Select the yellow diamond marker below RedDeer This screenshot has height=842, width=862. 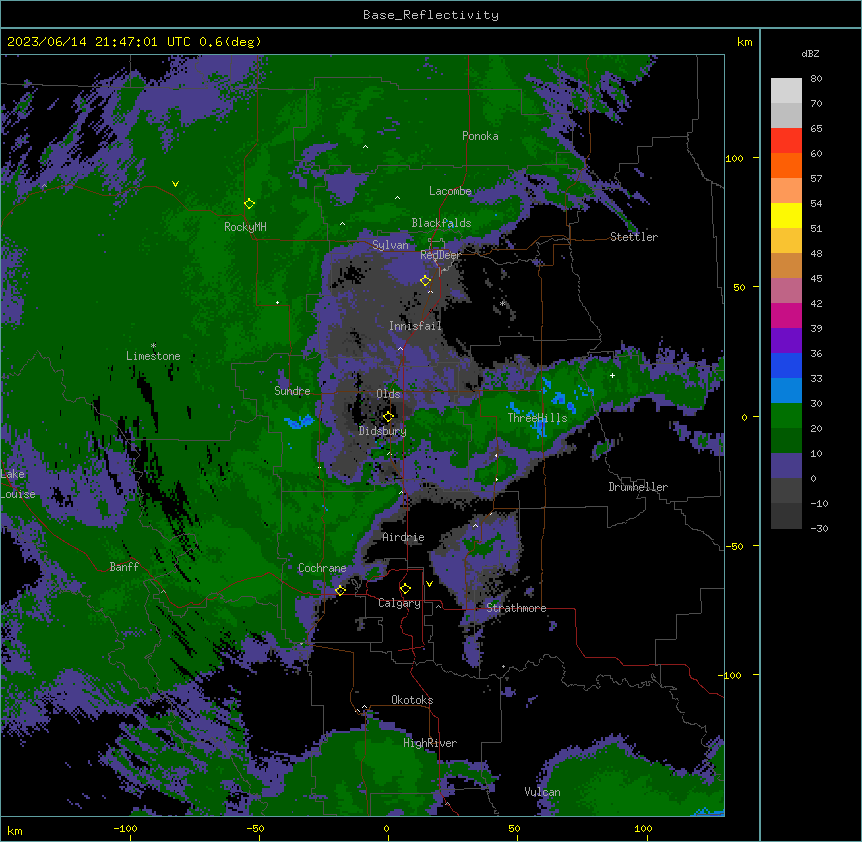coord(425,281)
